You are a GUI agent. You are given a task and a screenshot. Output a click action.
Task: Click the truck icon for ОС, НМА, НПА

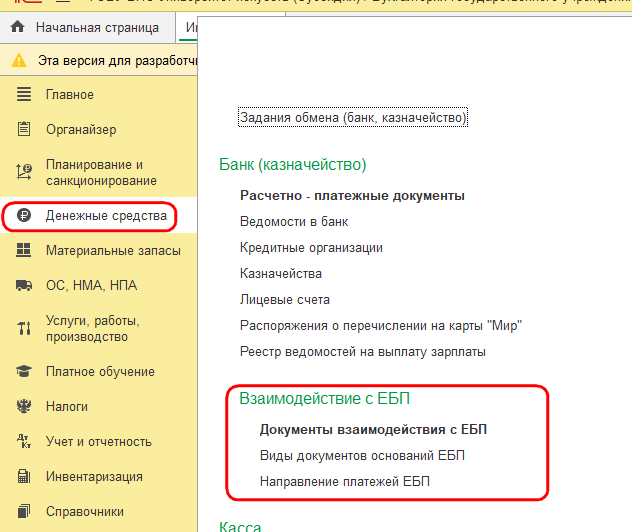[x=24, y=285]
